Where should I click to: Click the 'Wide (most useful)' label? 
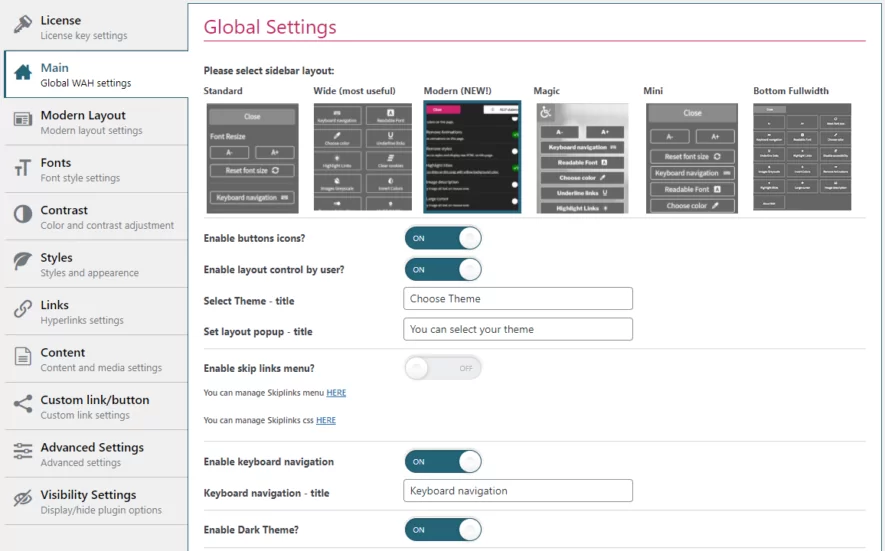point(354,91)
